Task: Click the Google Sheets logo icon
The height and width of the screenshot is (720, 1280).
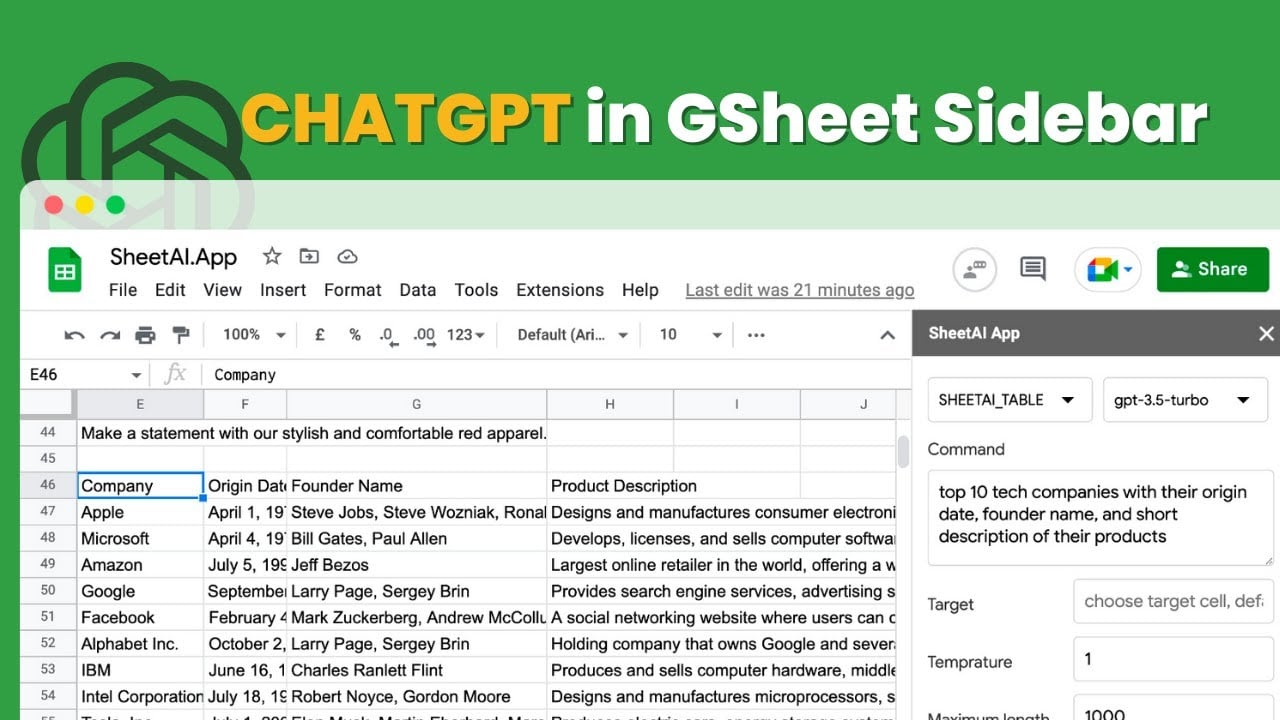Action: [65, 270]
